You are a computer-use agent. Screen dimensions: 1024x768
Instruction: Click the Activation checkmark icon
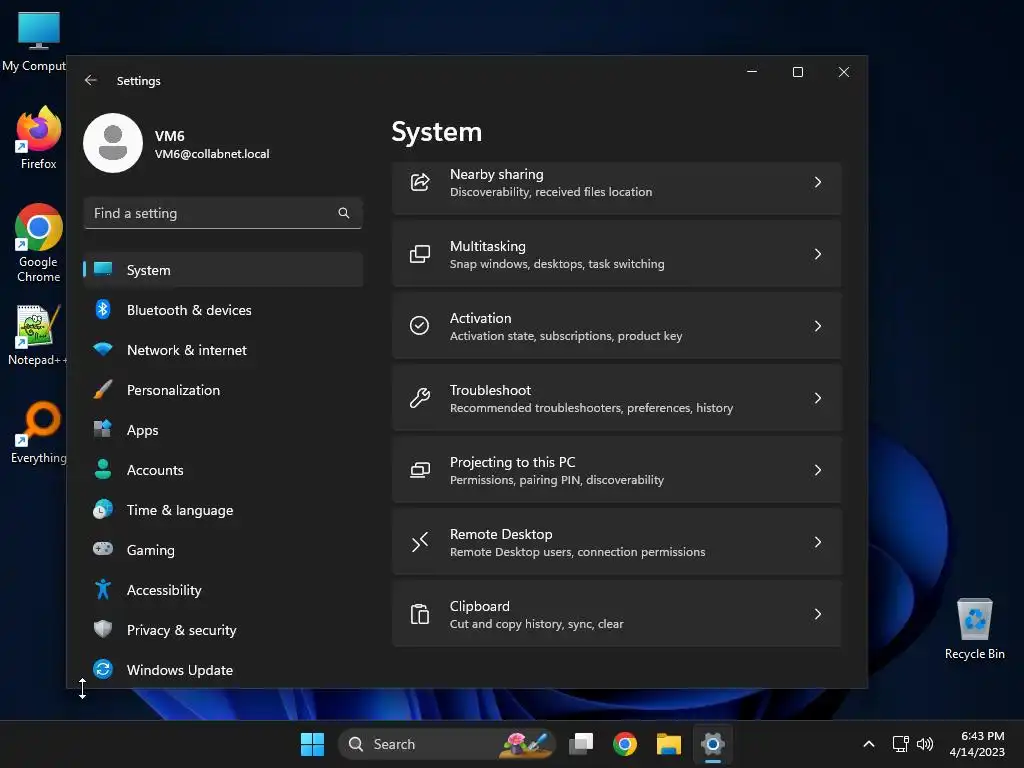coord(419,325)
